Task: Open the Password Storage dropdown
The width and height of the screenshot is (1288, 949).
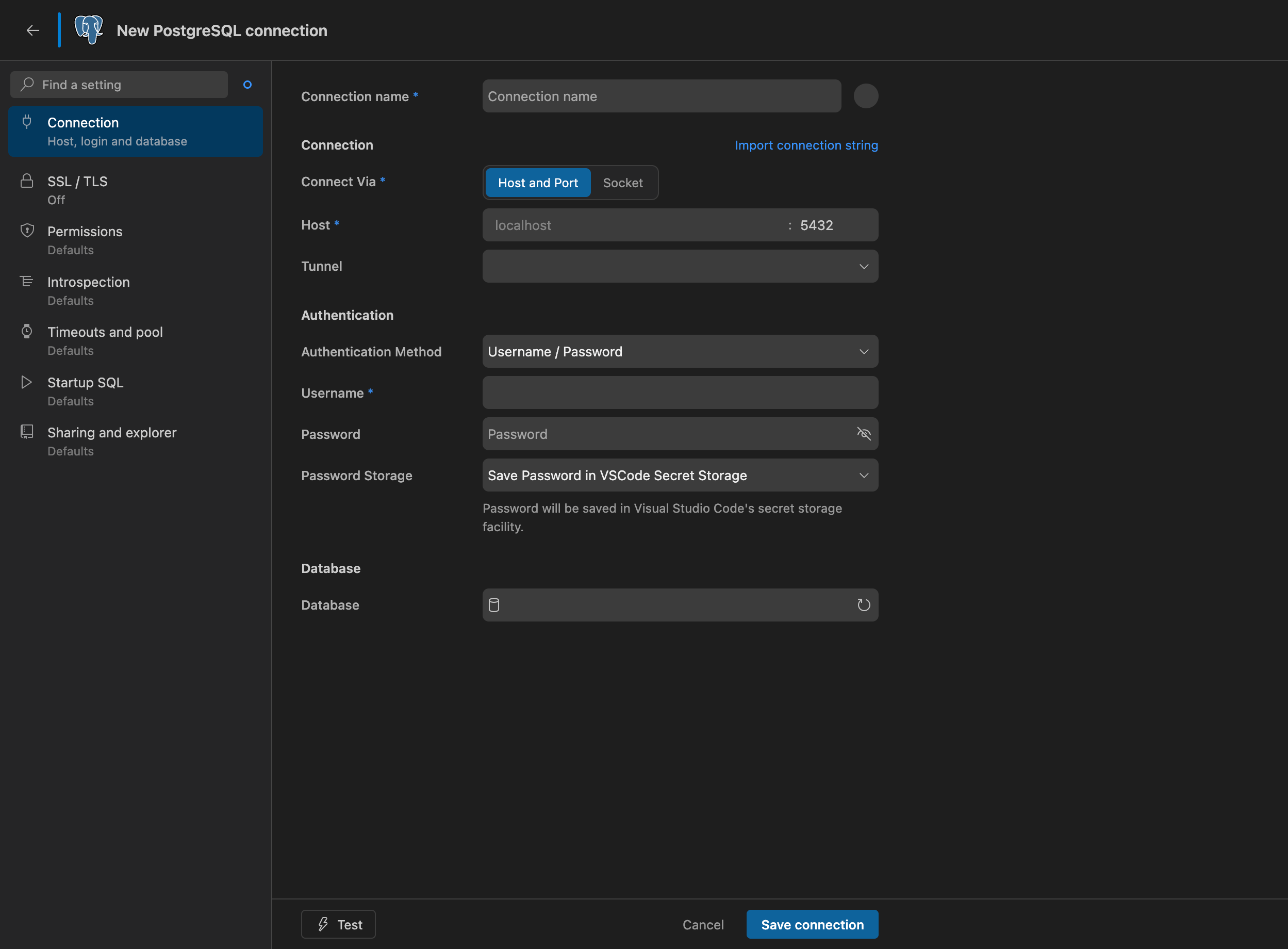Action: point(681,475)
